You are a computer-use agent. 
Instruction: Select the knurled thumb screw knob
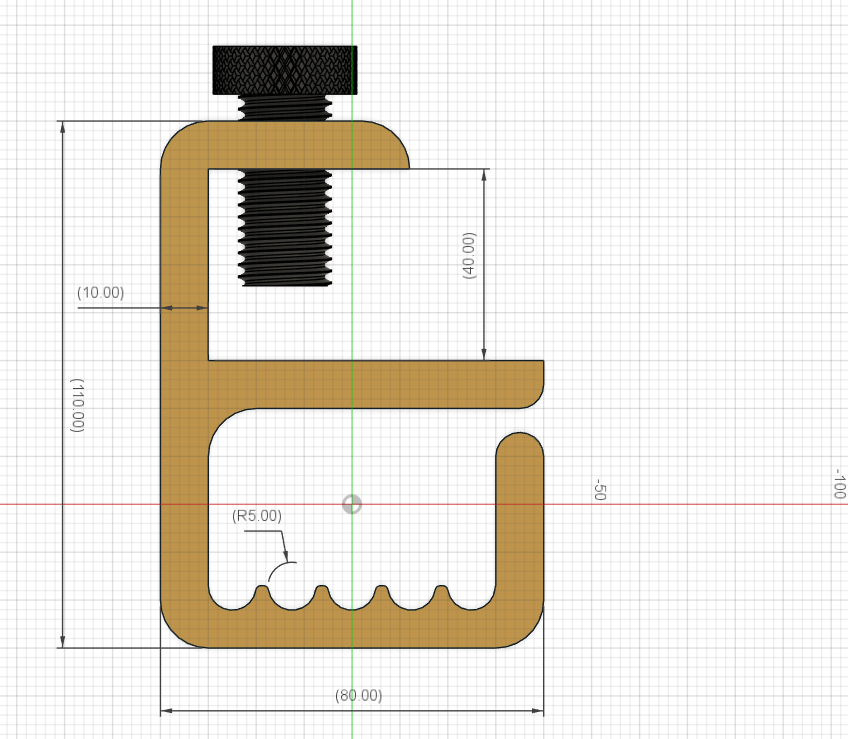[x=284, y=68]
